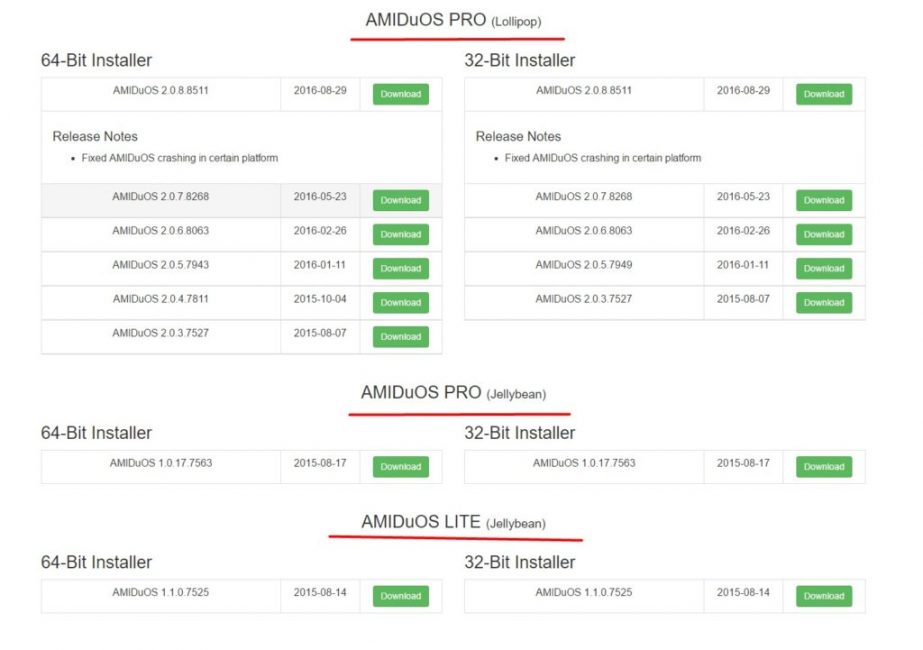Click AMIDuOS LITE (Jellybean) heading
Image resolution: width=923 pixels, height=650 pixels.
pos(453,522)
